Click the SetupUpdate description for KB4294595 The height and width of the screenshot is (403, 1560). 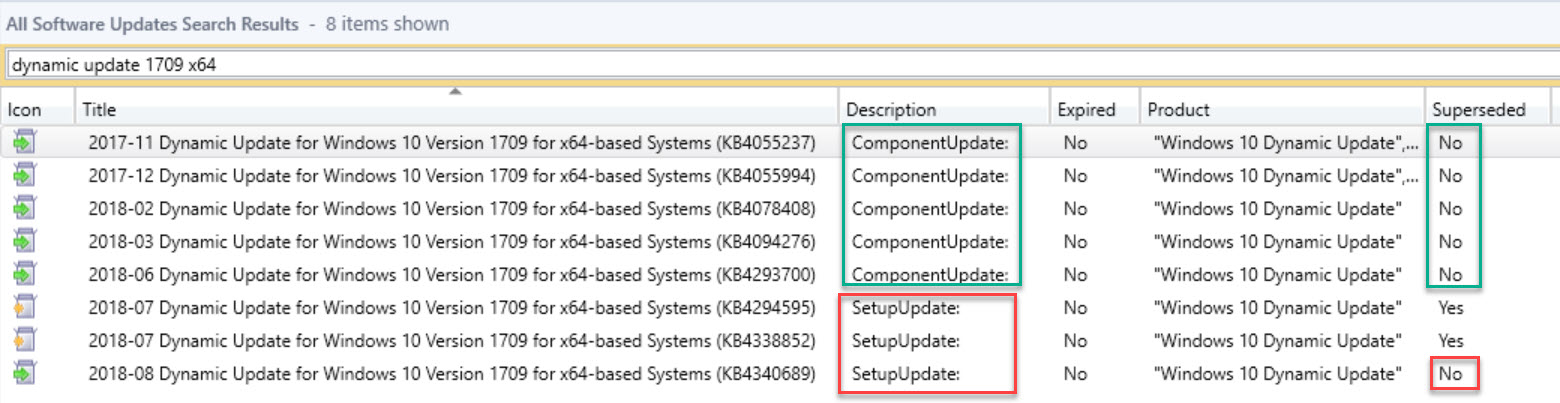point(906,308)
